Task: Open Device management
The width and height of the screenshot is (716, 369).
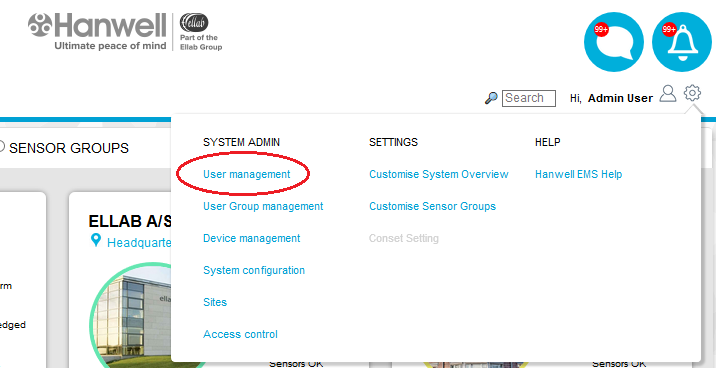Action: coord(252,238)
